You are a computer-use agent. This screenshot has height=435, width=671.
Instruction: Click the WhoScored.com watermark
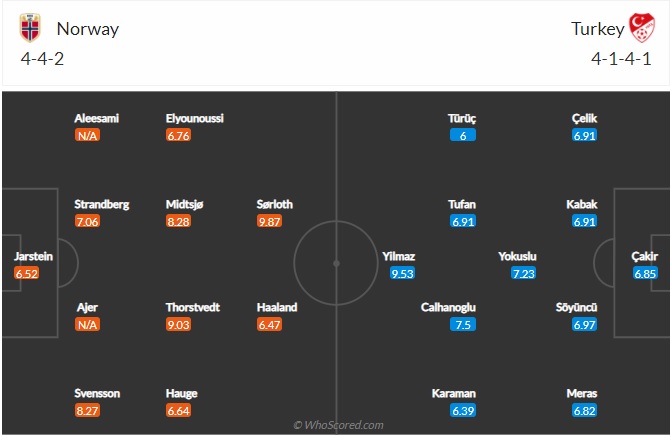(338, 425)
